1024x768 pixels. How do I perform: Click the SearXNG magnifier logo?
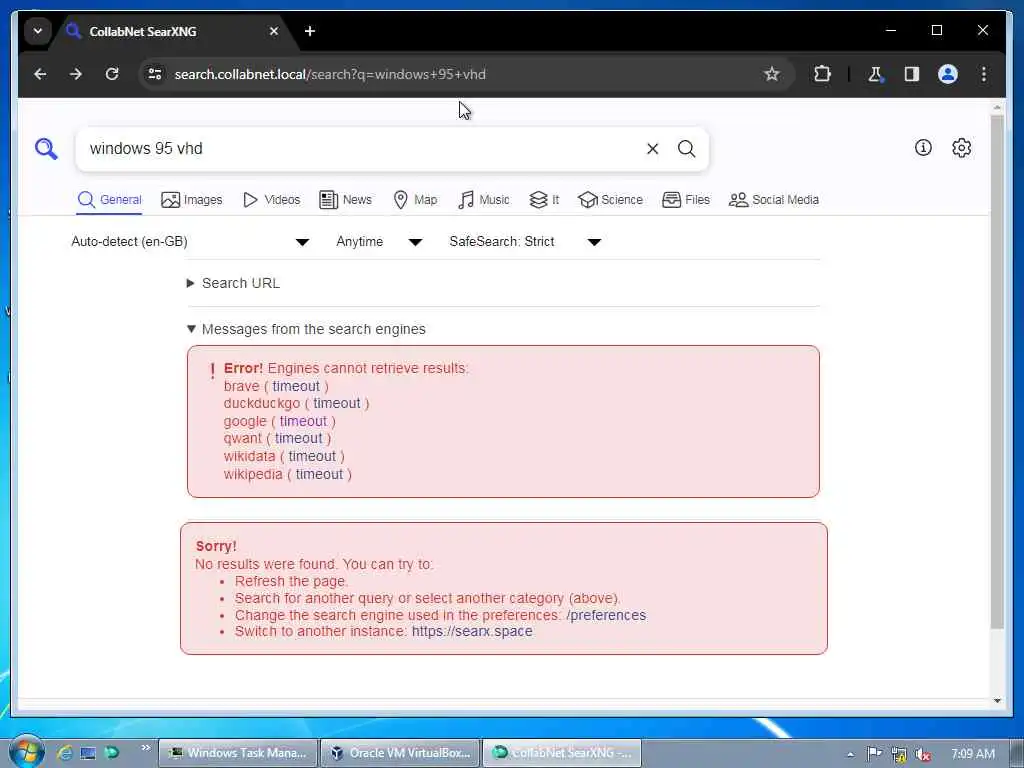click(46, 149)
